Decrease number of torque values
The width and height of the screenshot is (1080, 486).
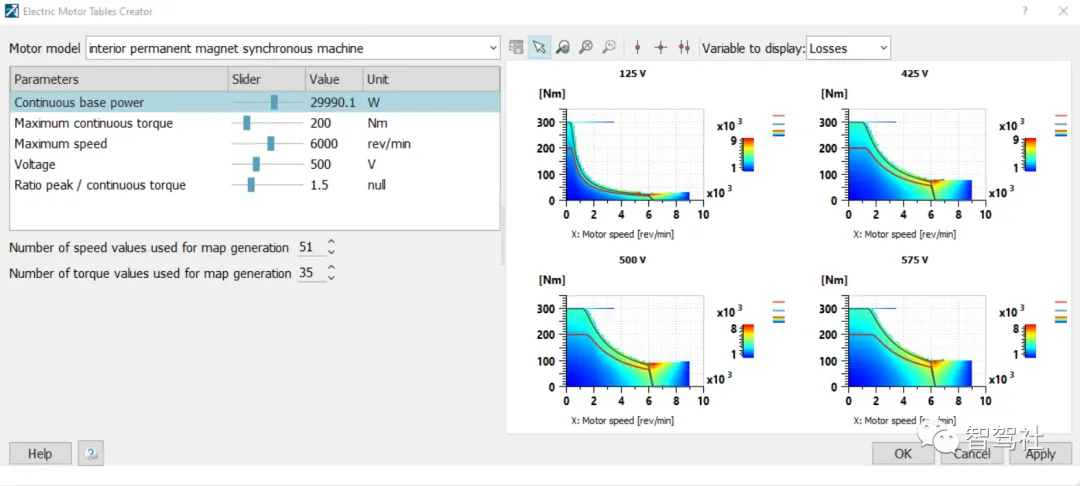[x=331, y=277]
